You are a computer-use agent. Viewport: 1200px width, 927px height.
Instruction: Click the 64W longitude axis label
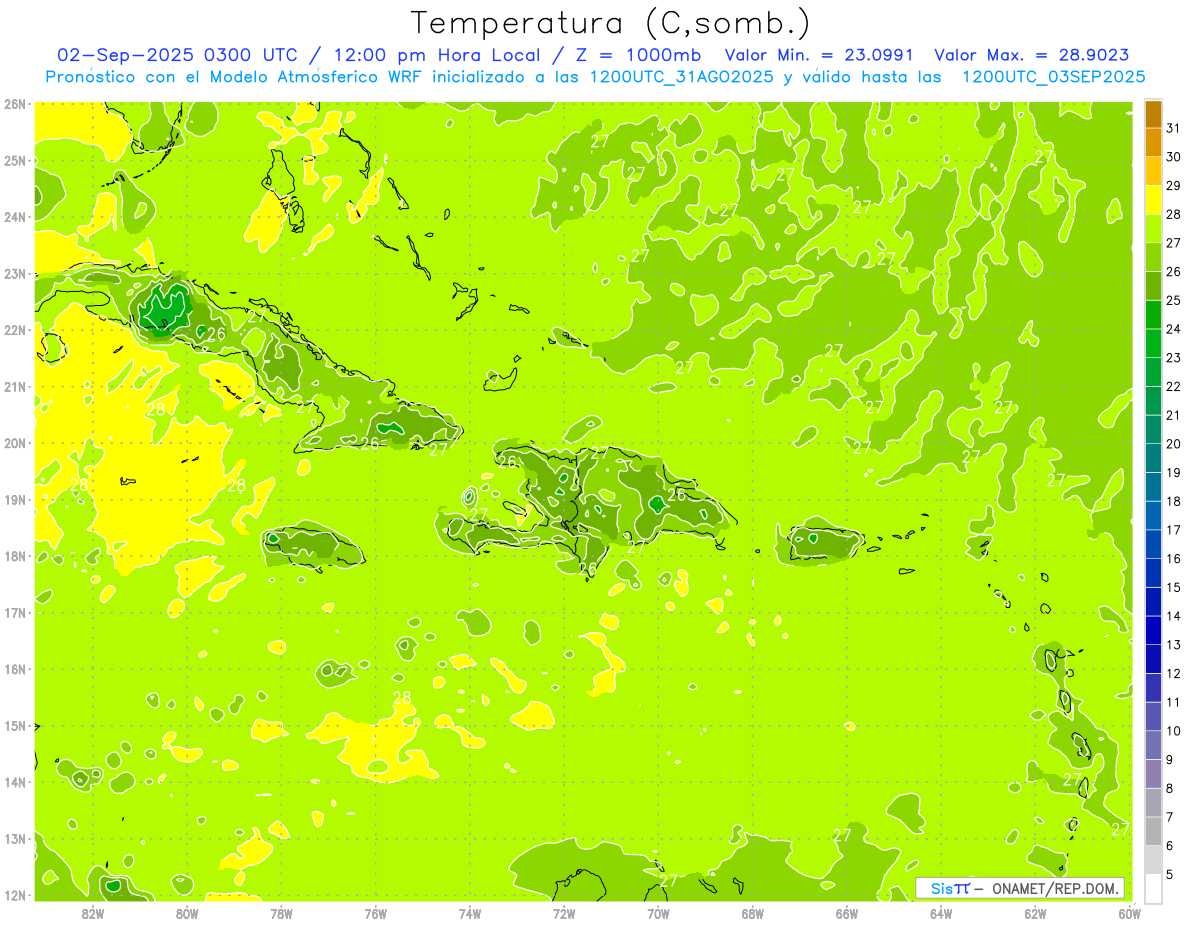pos(941,914)
